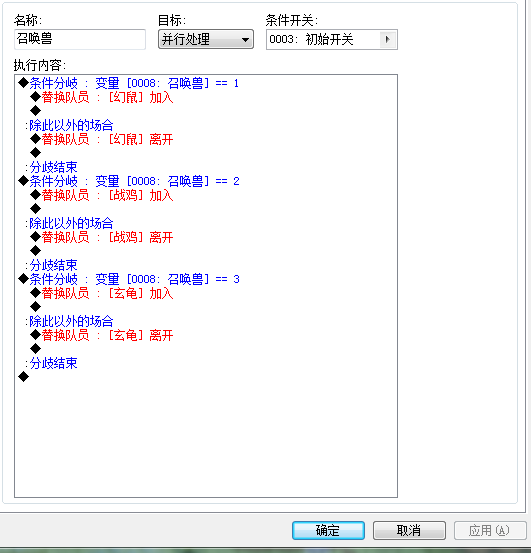Select the empty line below 战鸡 离开

pos(35,251)
